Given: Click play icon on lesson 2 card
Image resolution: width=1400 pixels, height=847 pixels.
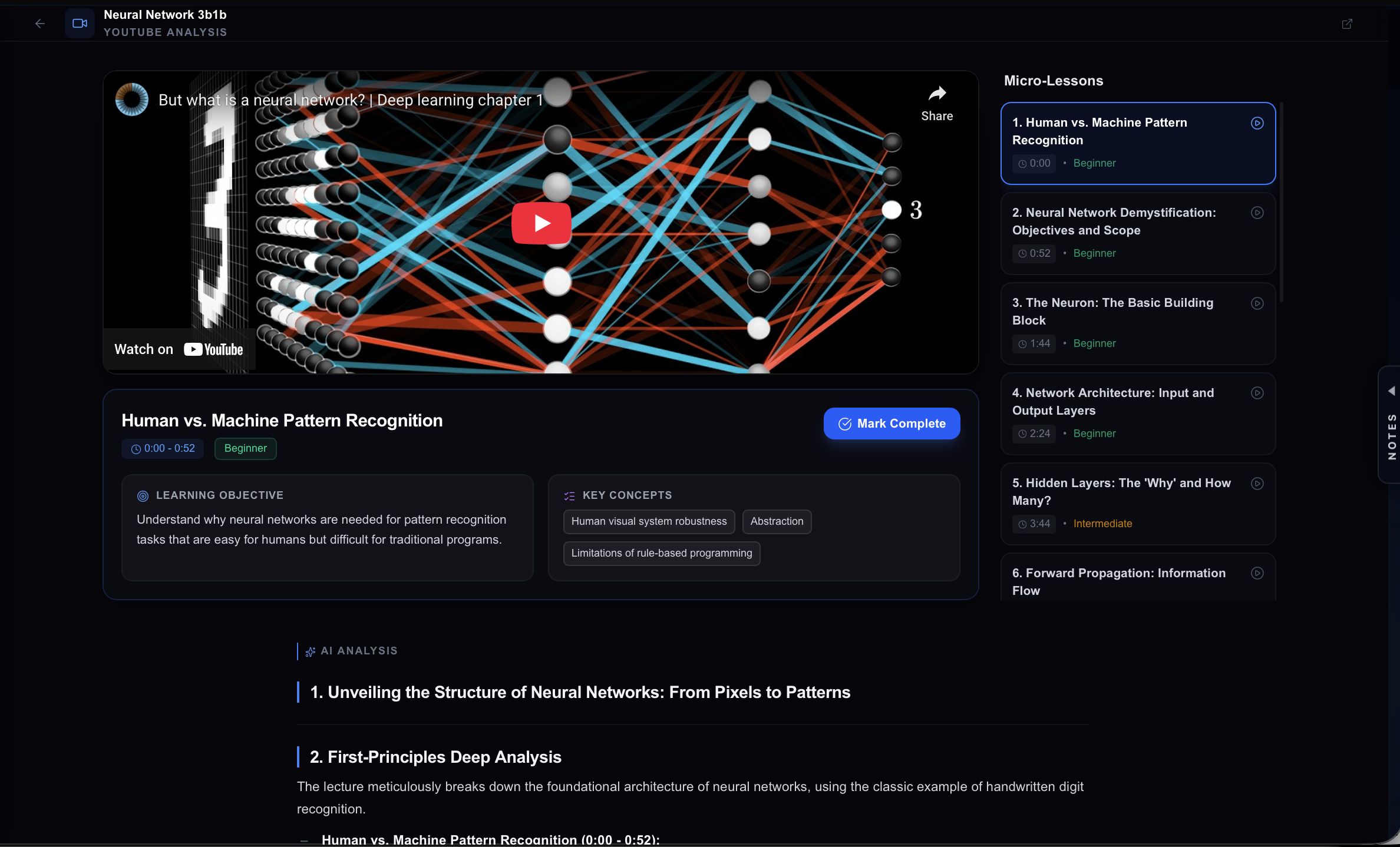Looking at the screenshot, I should 1257,213.
